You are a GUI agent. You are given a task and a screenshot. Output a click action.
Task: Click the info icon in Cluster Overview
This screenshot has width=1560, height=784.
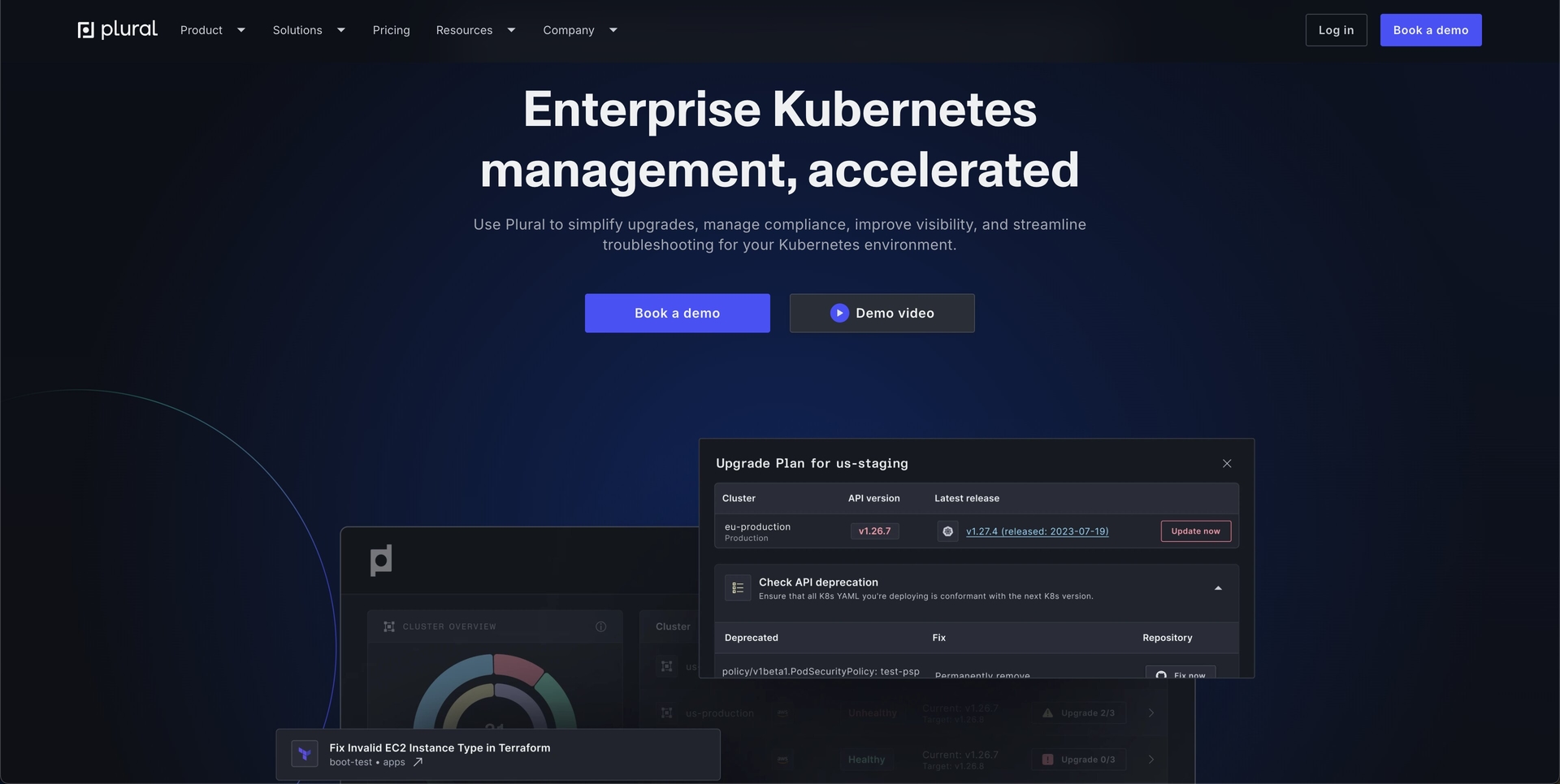tap(601, 626)
